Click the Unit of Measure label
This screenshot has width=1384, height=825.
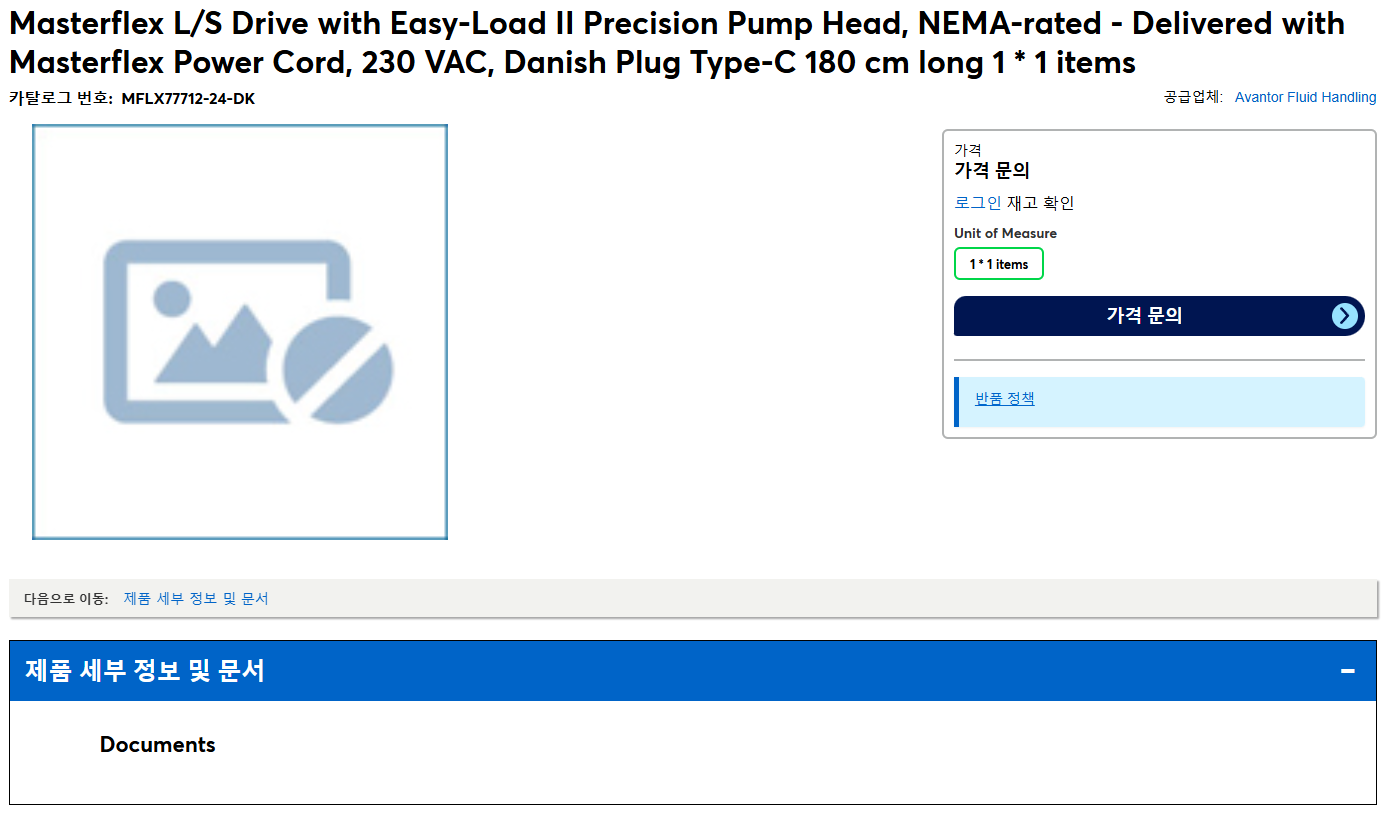coord(1005,233)
